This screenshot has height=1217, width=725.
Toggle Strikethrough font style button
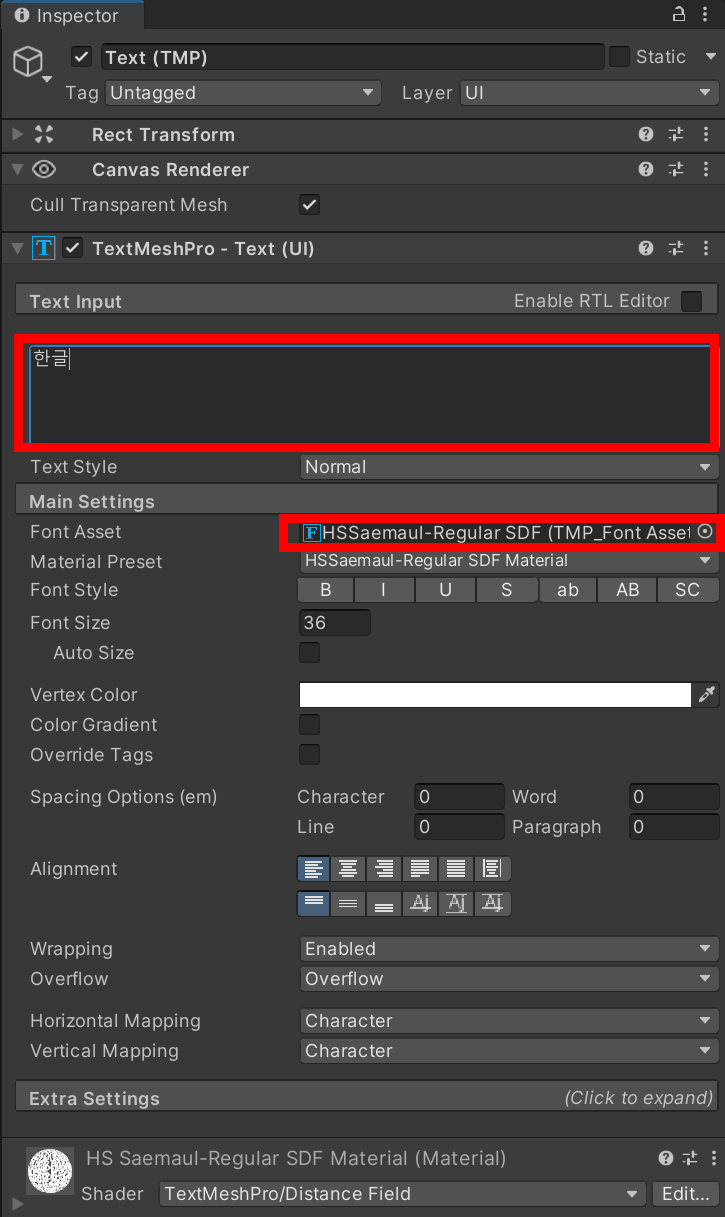506,590
